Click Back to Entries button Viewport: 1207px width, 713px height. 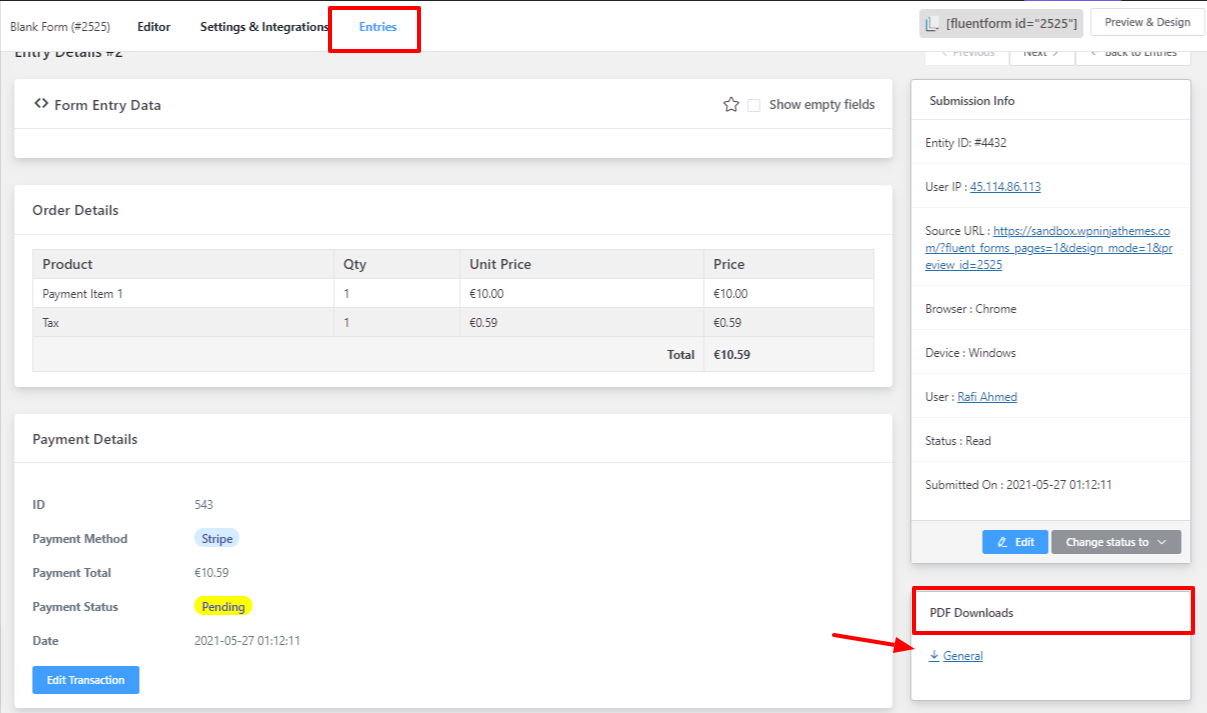(x=1133, y=54)
